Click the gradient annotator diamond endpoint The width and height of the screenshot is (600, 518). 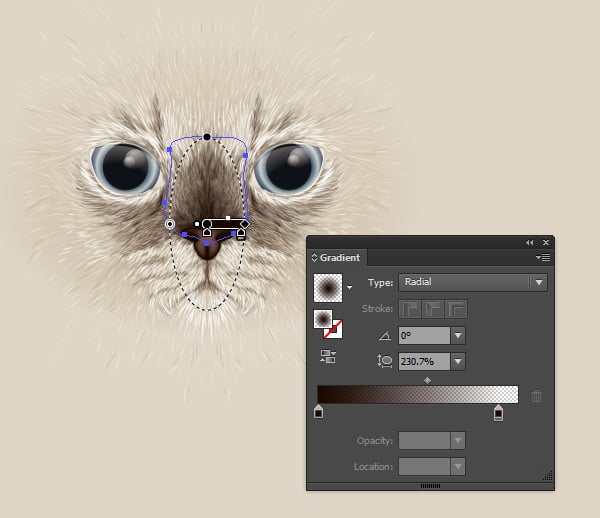[245, 223]
